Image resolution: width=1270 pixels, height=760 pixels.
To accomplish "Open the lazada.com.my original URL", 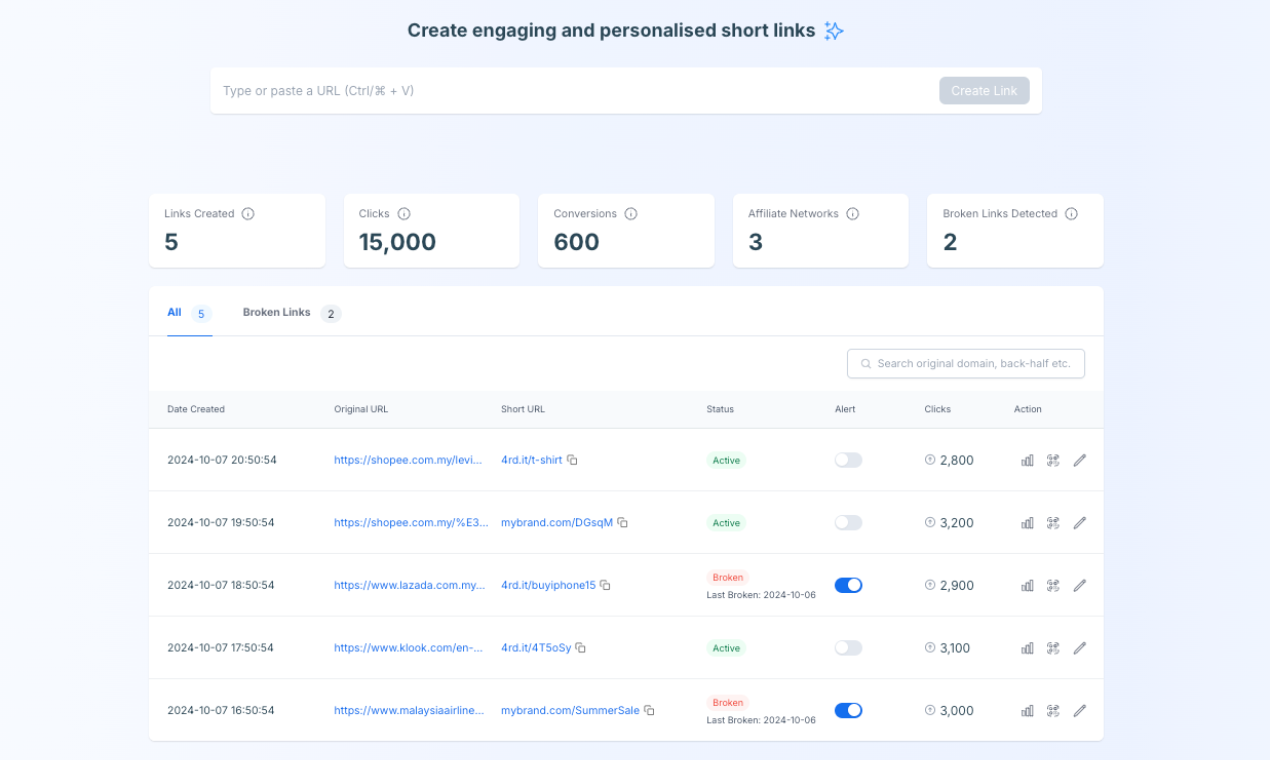I will [x=409, y=585].
